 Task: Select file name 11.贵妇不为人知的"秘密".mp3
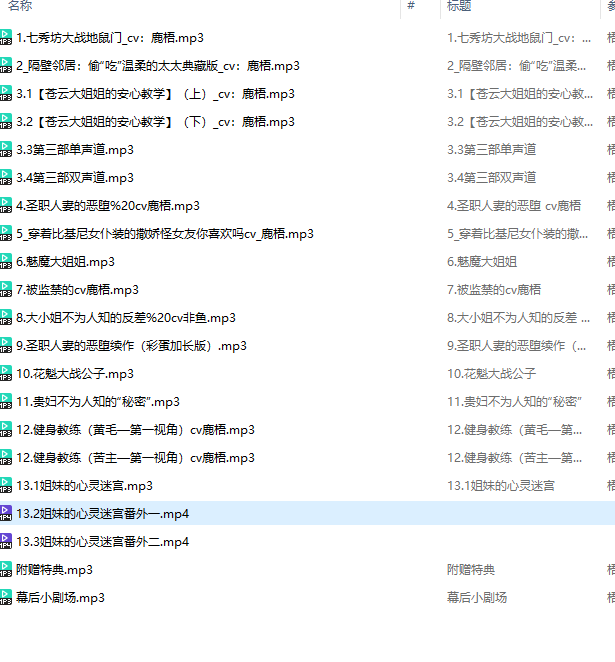point(98,402)
